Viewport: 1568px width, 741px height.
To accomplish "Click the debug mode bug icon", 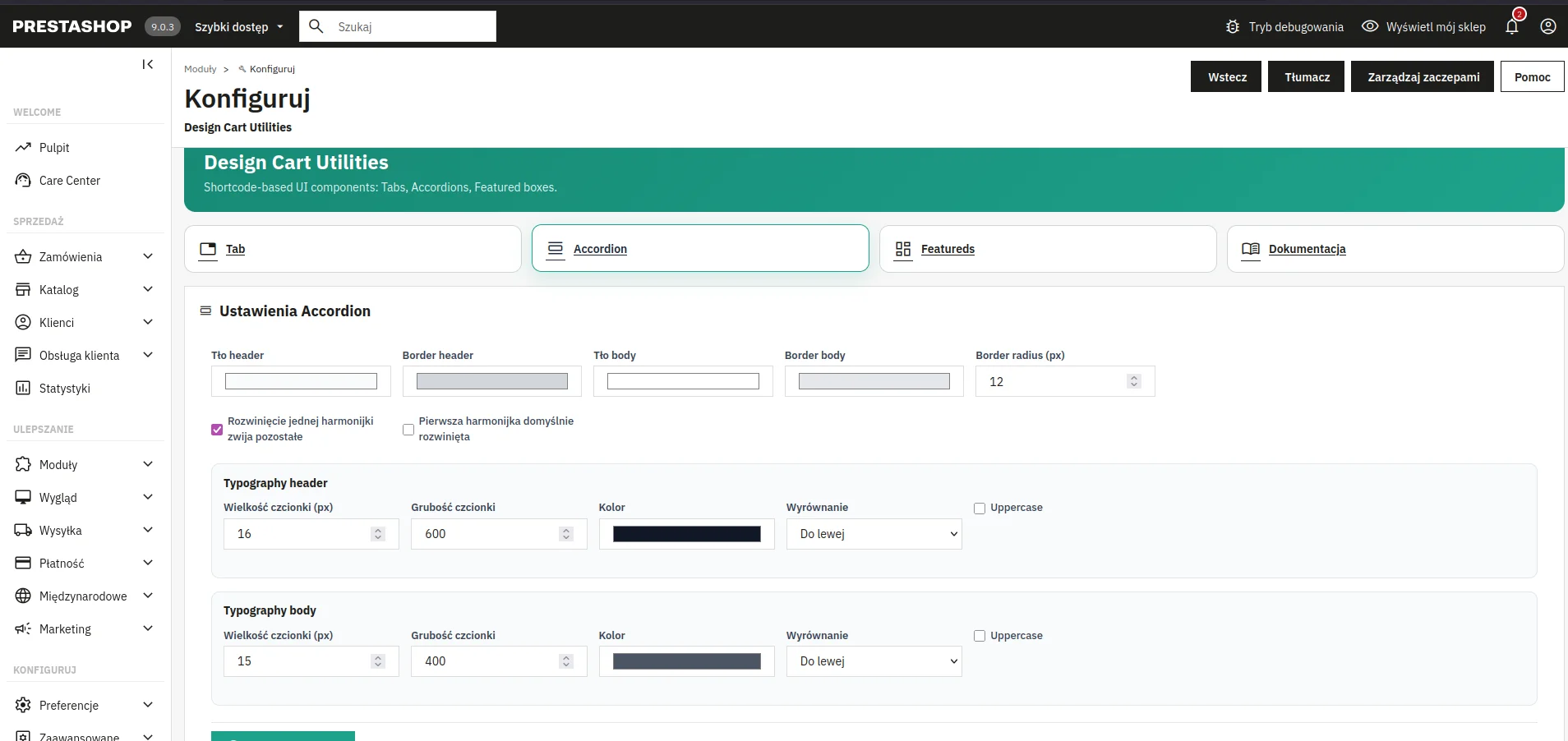I will pyautogui.click(x=1233, y=26).
